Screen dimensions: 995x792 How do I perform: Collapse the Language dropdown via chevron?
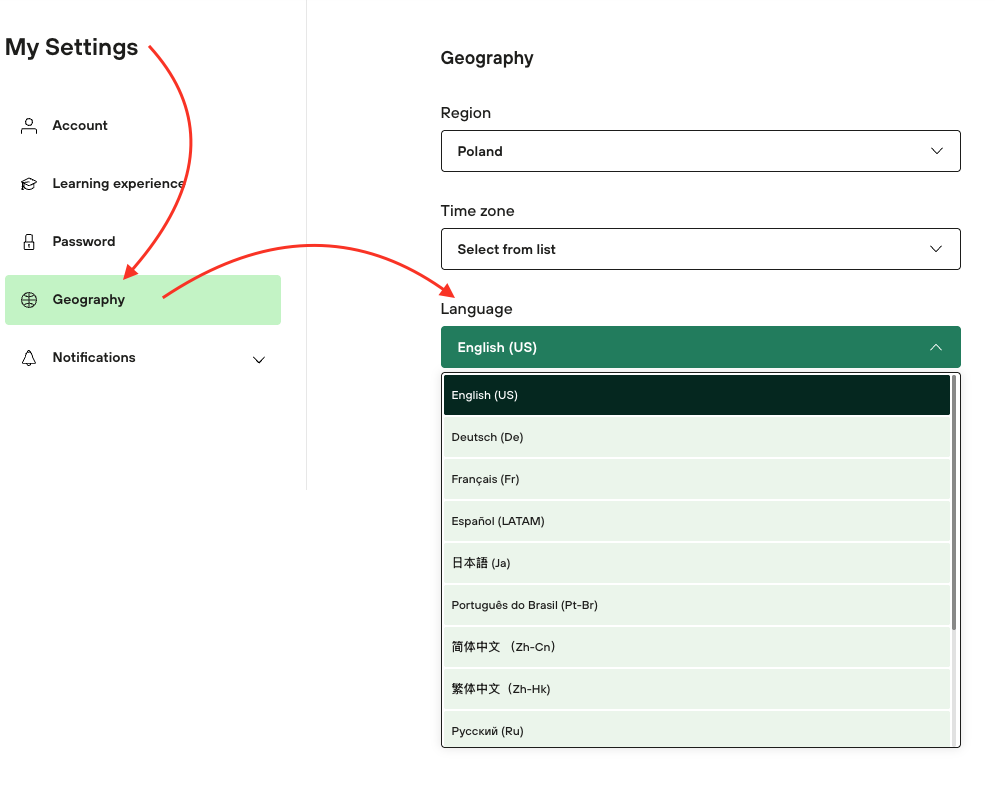coord(936,347)
